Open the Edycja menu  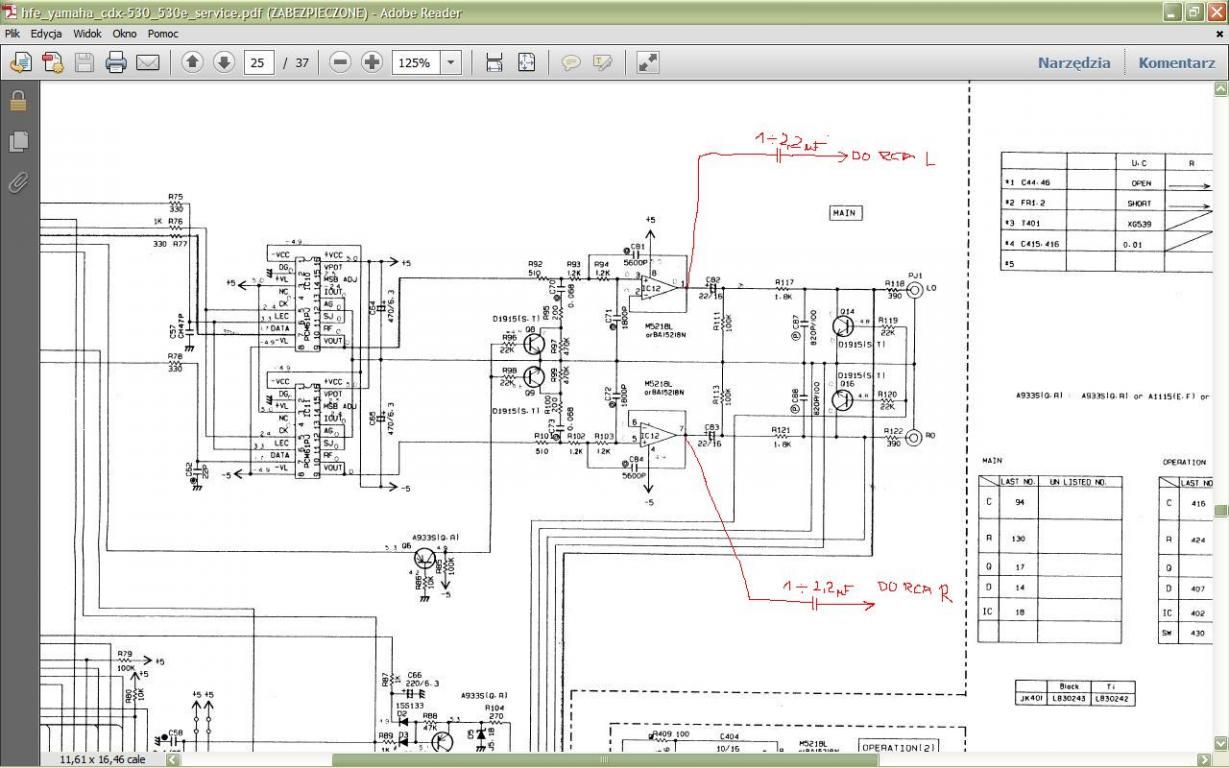pyautogui.click(x=46, y=34)
